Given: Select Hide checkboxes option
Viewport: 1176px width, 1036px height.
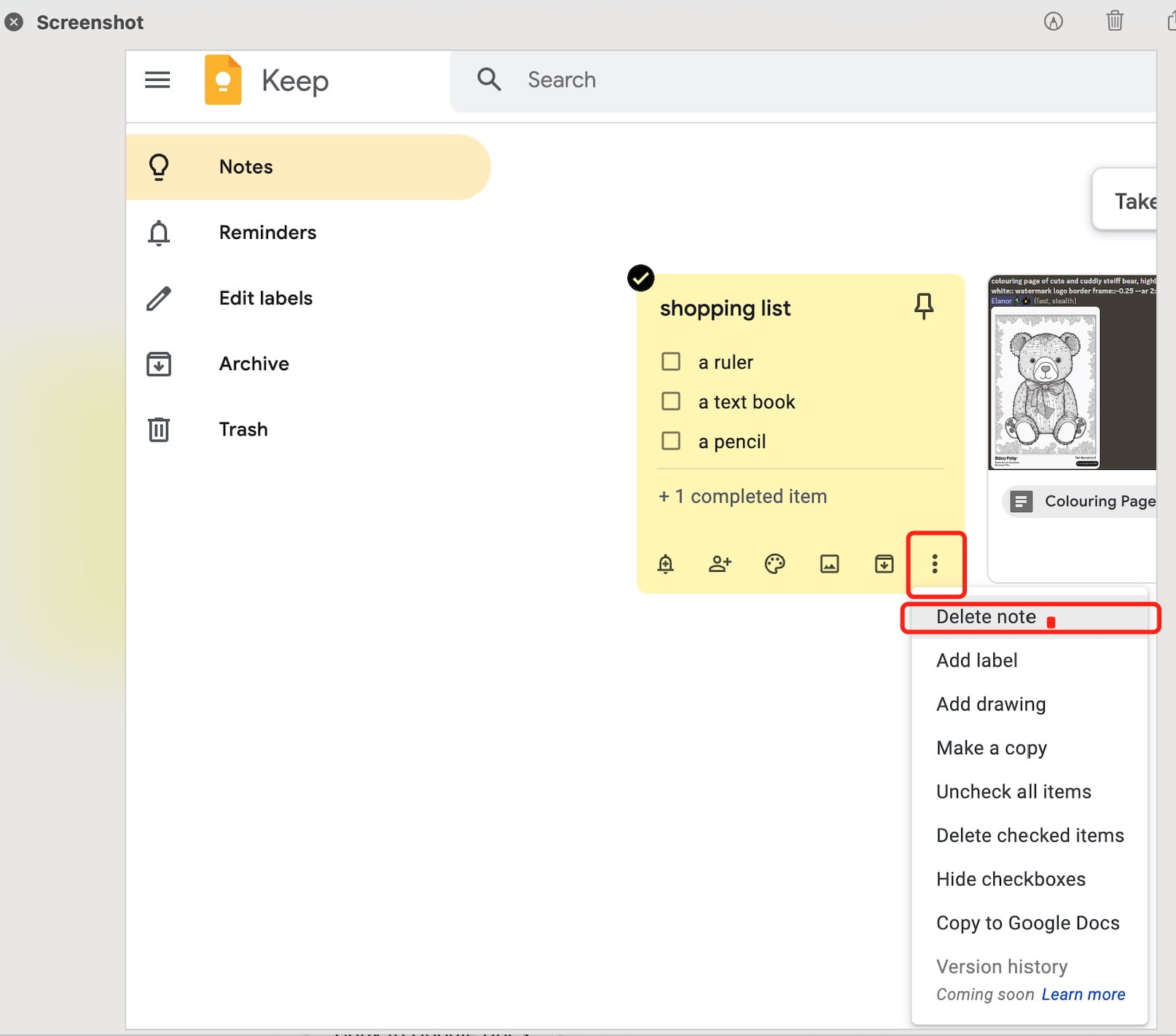Looking at the screenshot, I should point(1029,879).
